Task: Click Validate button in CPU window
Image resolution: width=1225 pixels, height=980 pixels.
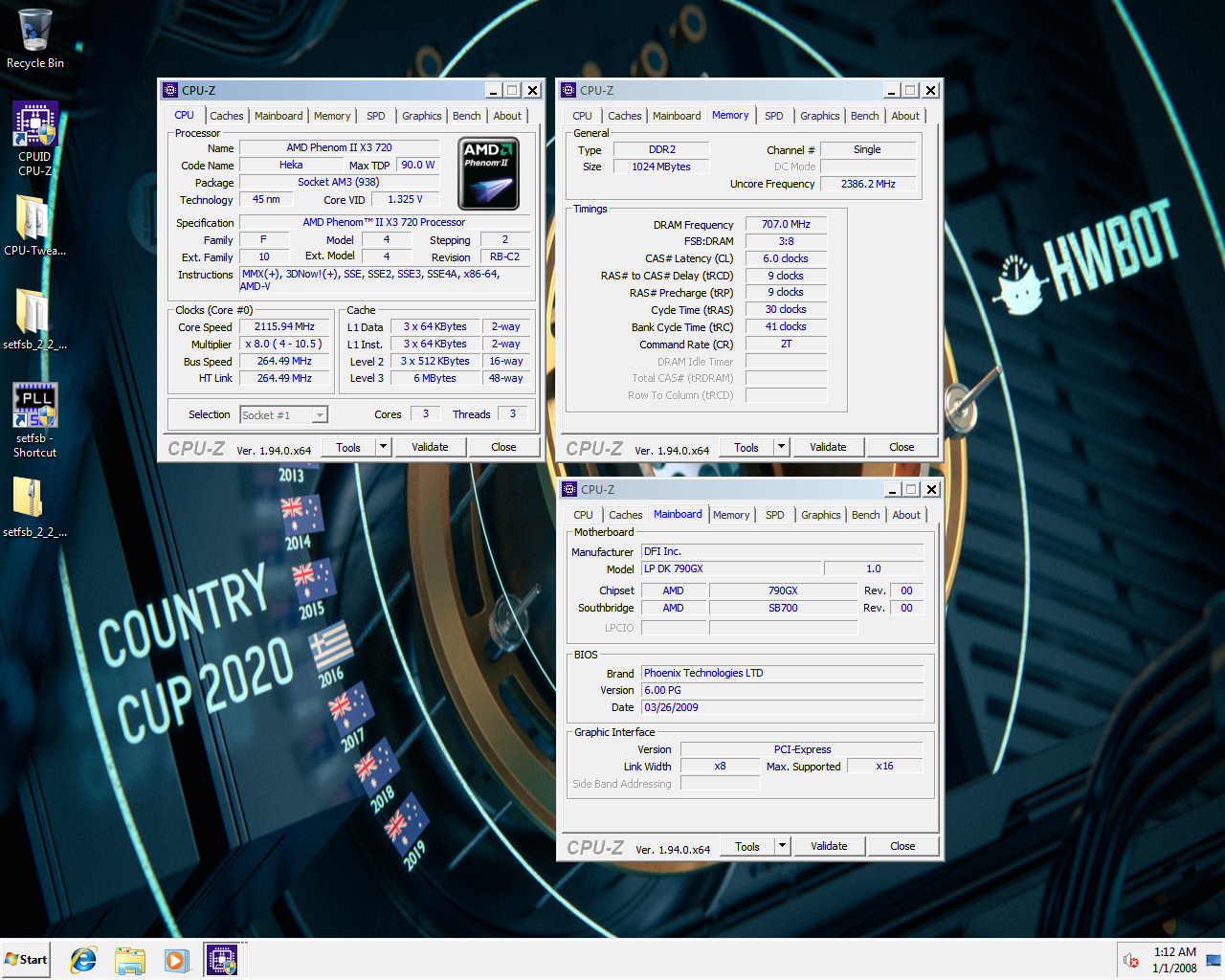Action: pyautogui.click(x=430, y=447)
